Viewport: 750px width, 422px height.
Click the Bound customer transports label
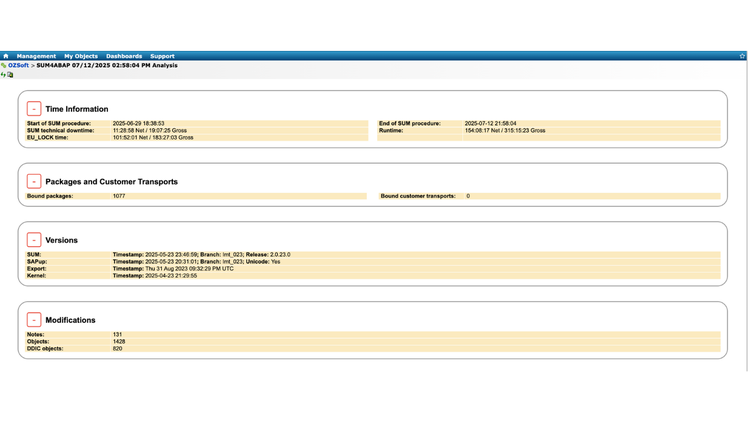click(x=418, y=196)
